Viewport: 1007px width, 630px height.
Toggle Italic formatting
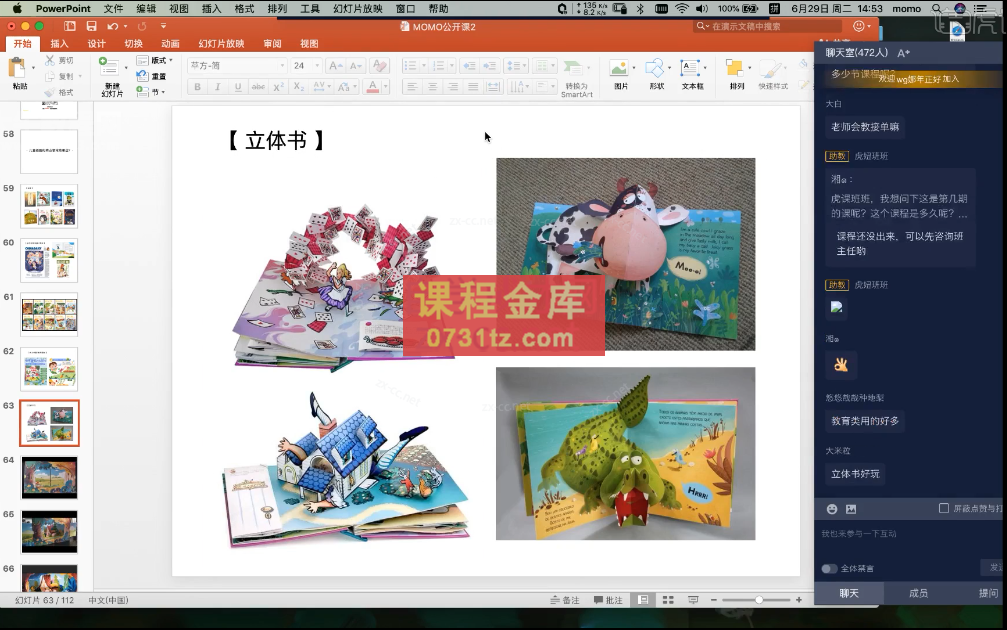(x=218, y=87)
